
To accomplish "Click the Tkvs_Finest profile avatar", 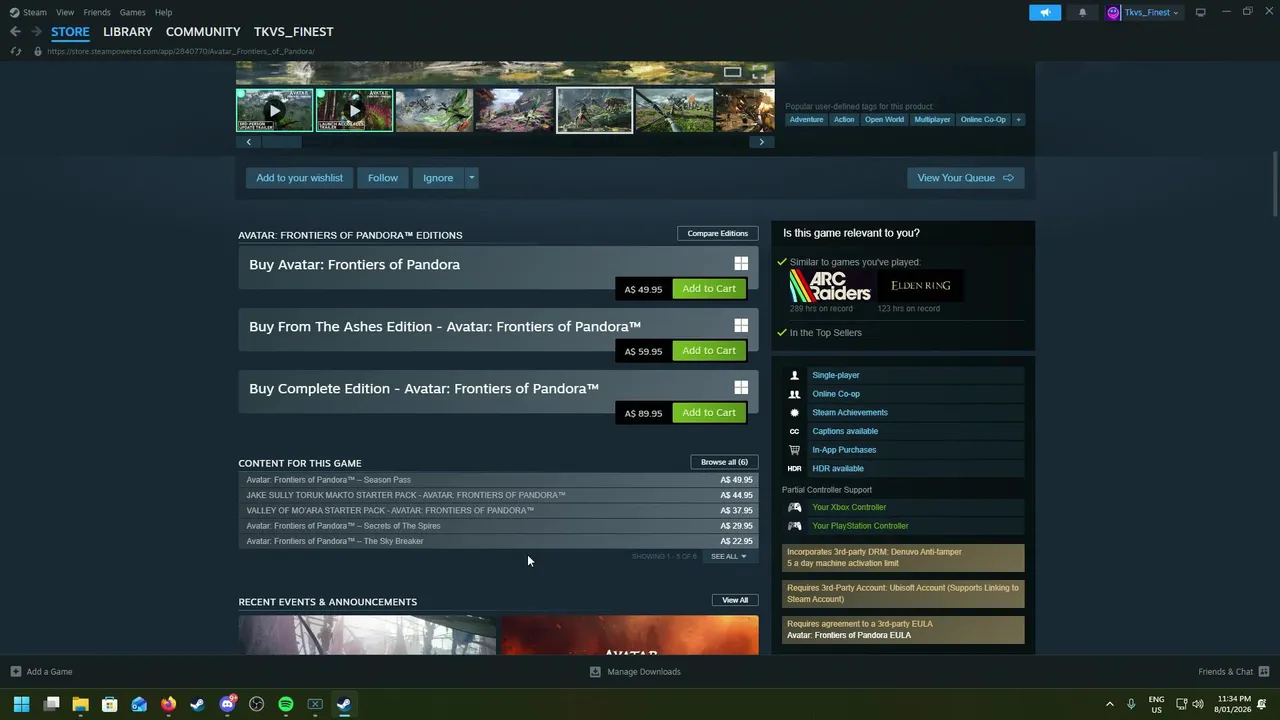I will pos(1113,12).
